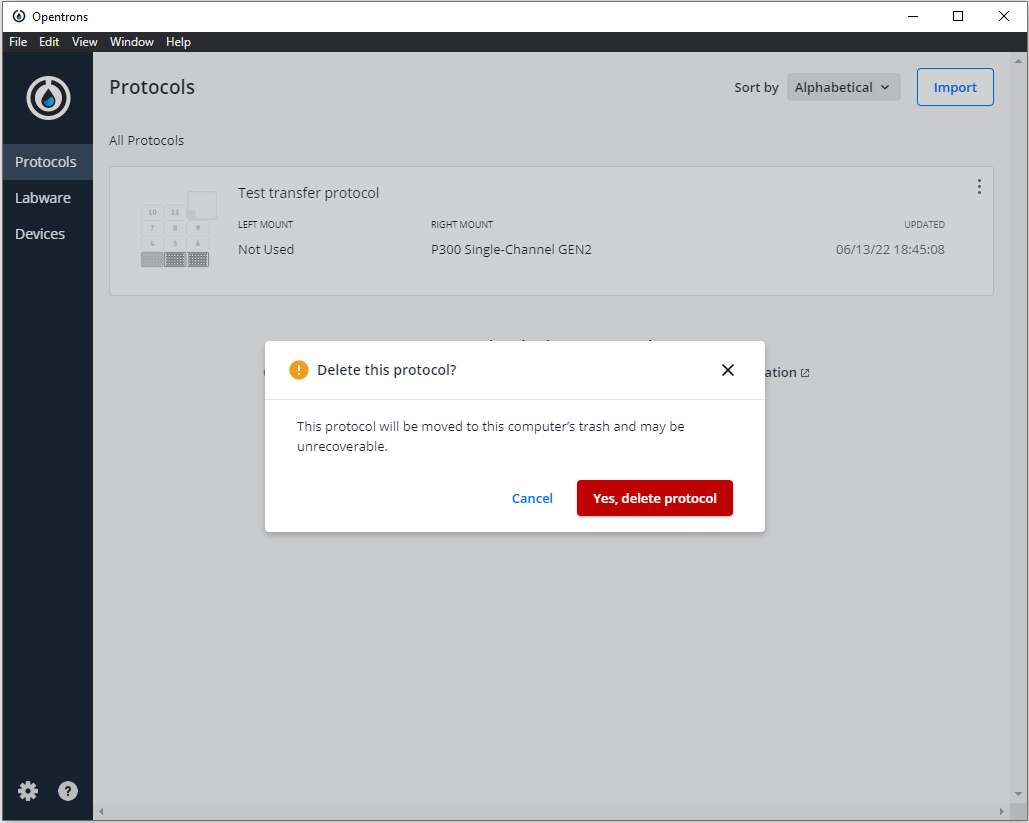Click the deck map thumbnail of Test transfer protocol
The height and width of the screenshot is (823, 1029).
[176, 230]
